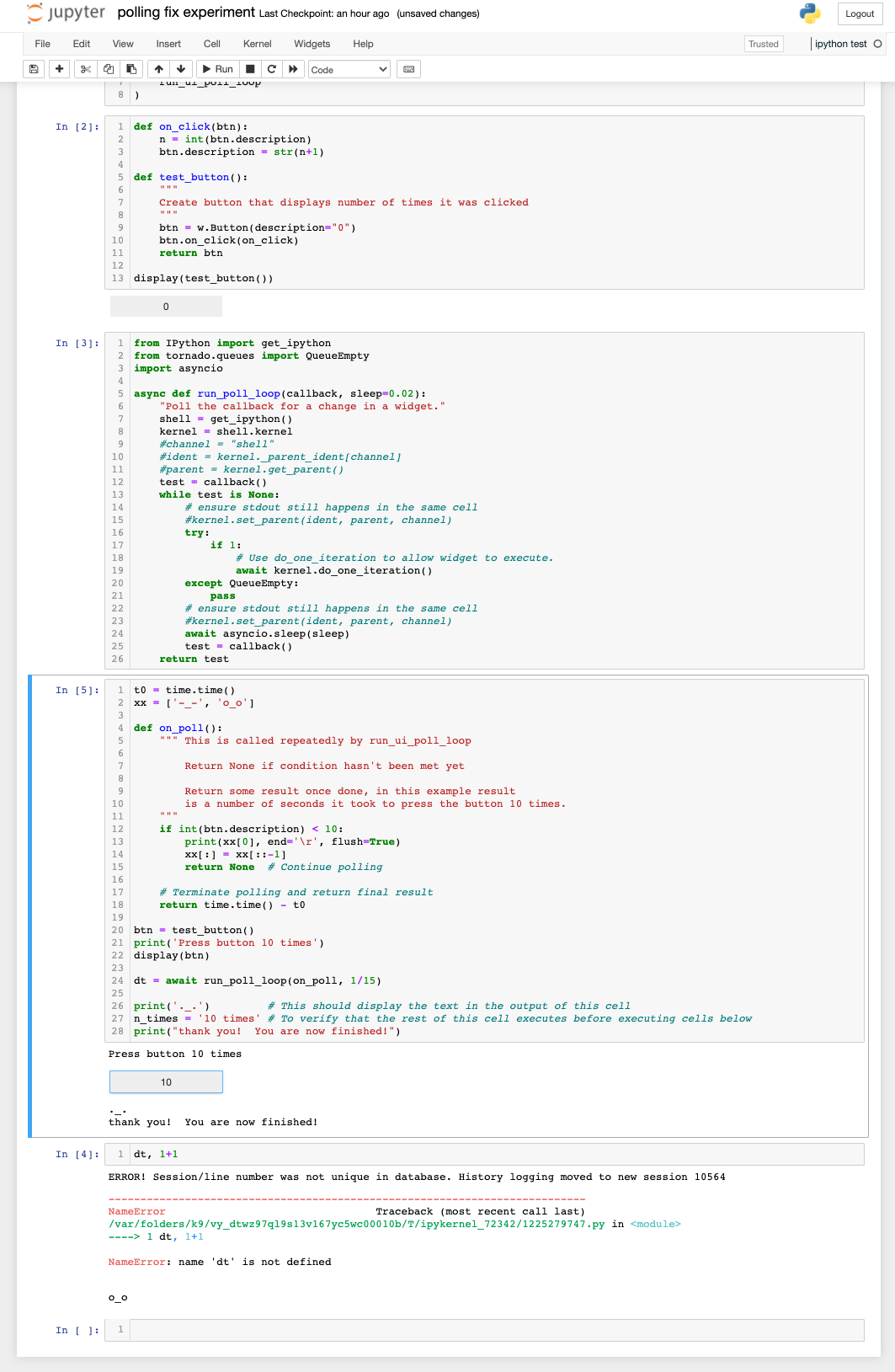The width and height of the screenshot is (895, 1372).
Task: Insert cell below with plus icon
Action: click(x=59, y=69)
